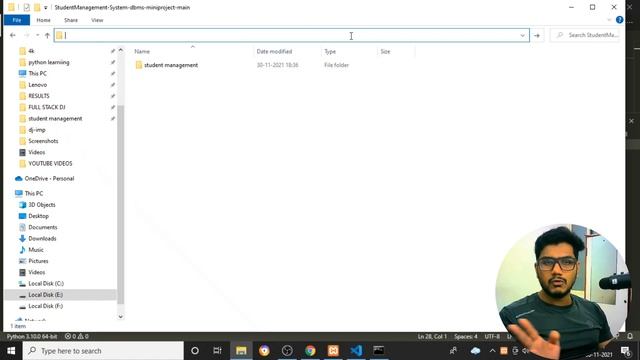This screenshot has height=360, width=640.
Task: Switch to Visual Studio Code taskbar icon
Action: tap(356, 351)
